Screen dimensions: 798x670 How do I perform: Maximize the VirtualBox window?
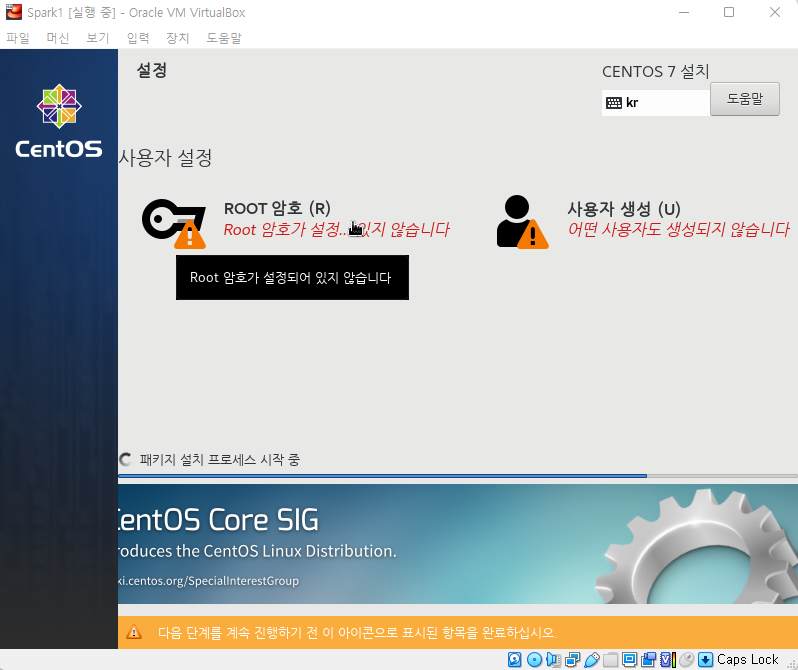[x=729, y=12]
